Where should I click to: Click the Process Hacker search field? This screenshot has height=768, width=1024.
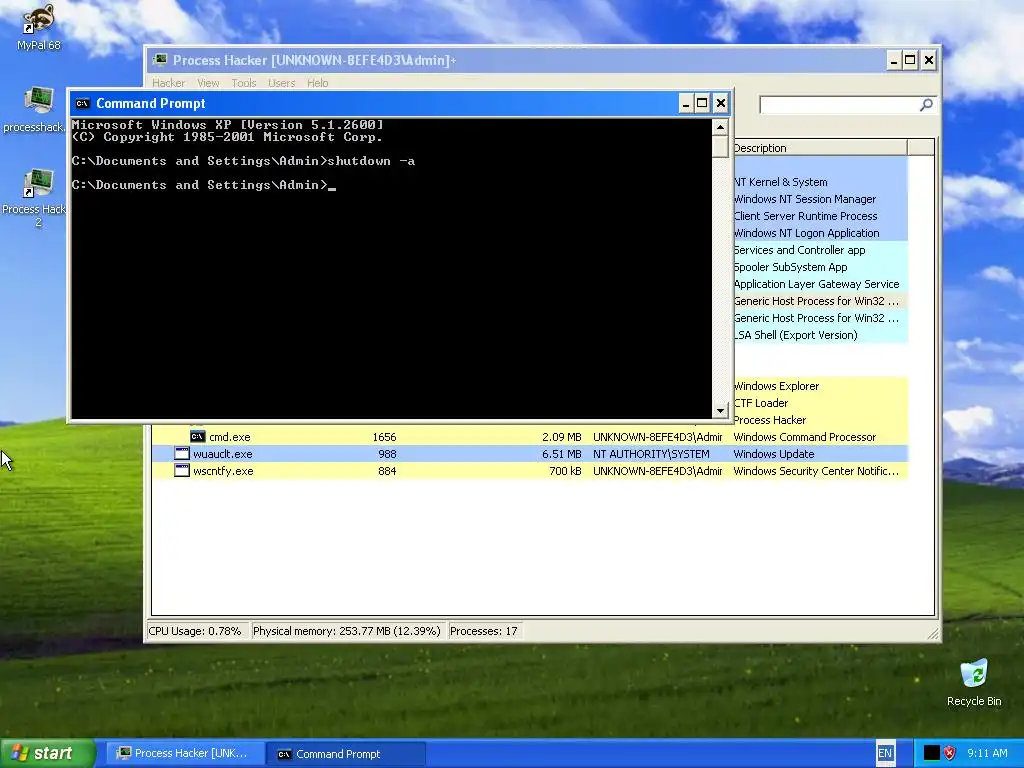(x=840, y=104)
